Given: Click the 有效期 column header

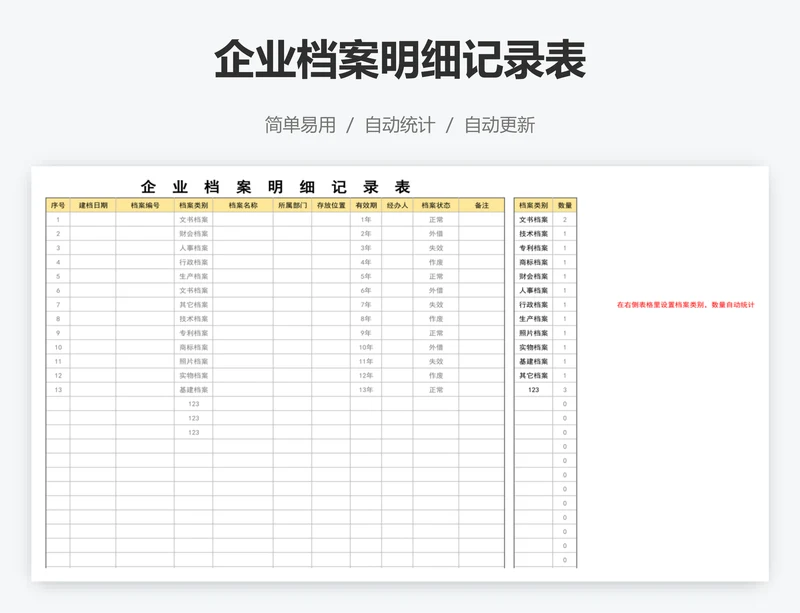Looking at the screenshot, I should (x=366, y=205).
